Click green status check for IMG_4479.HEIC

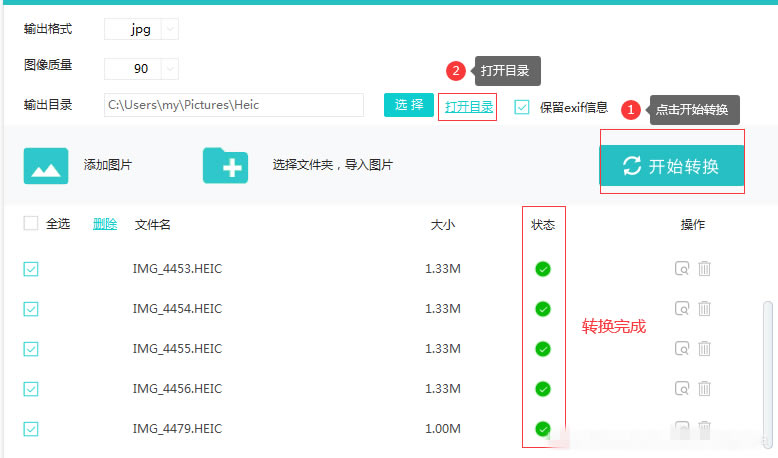tap(543, 428)
